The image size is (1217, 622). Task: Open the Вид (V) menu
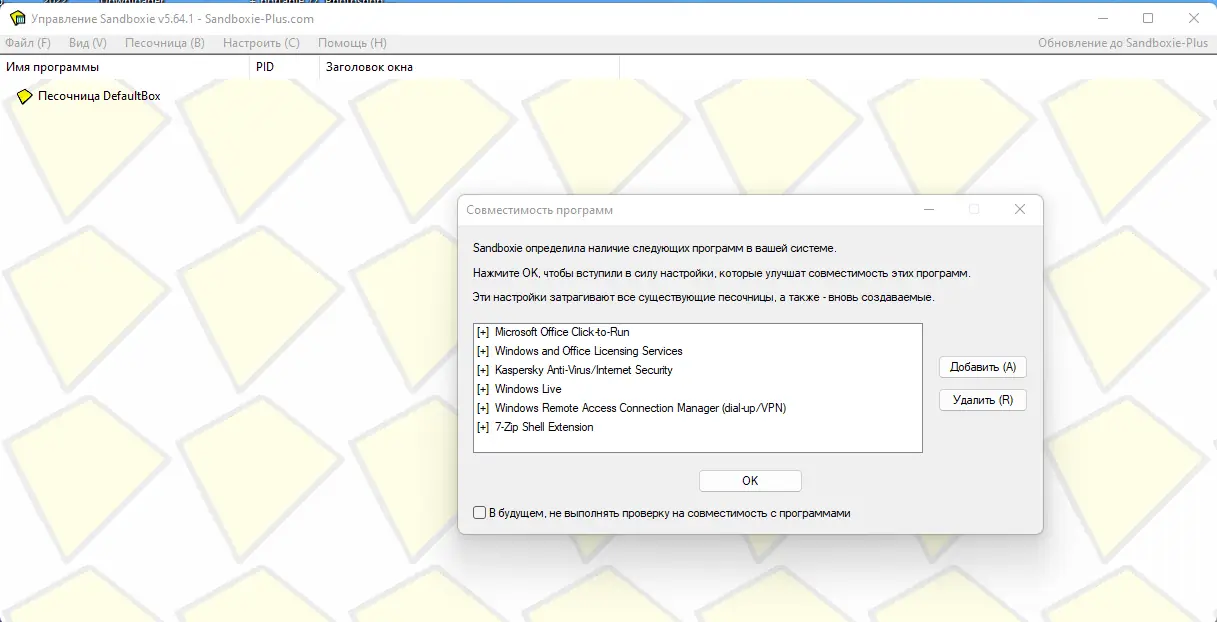pos(88,43)
